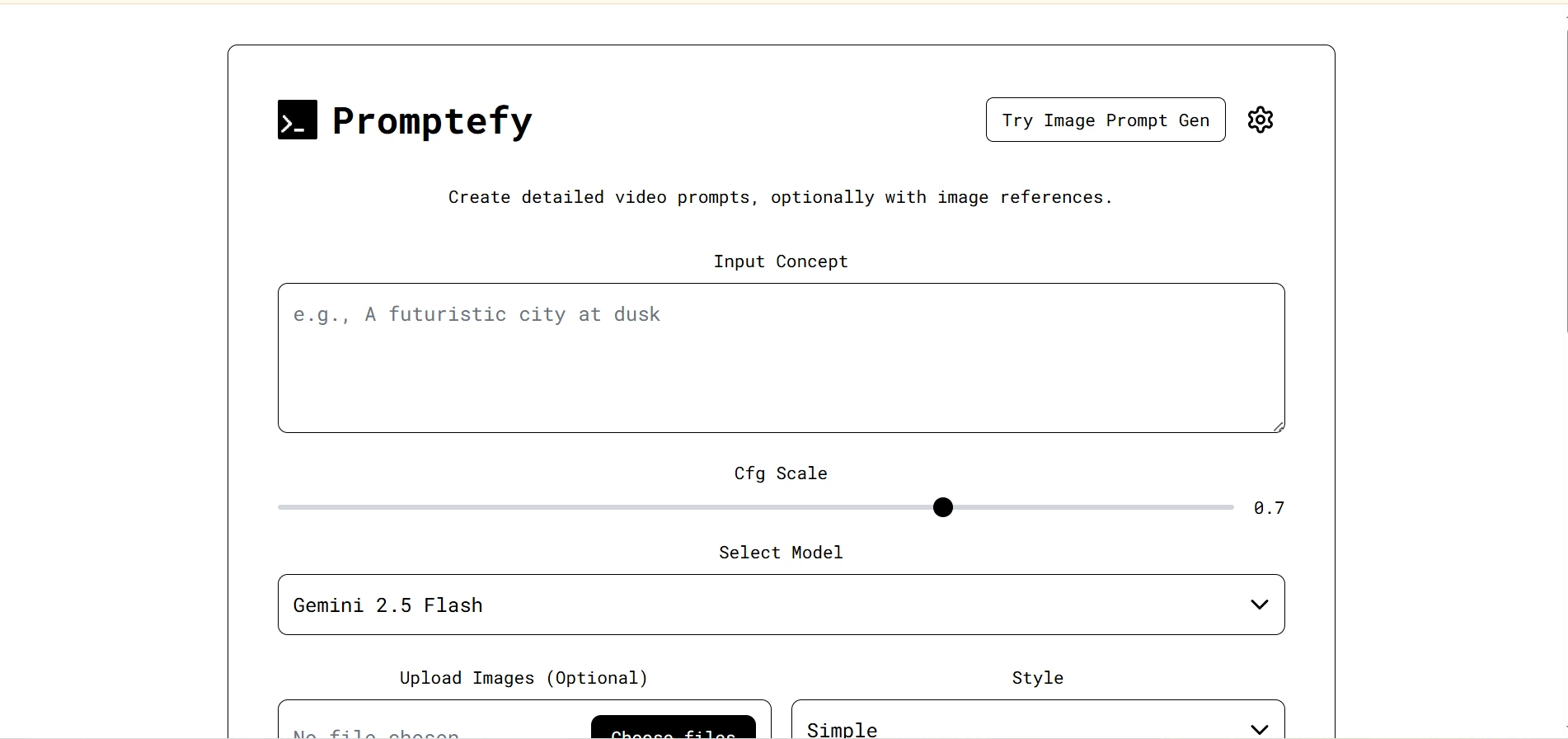Click the Promptefy terminal logo icon
The width and height of the screenshot is (1568, 739).
[x=297, y=120]
